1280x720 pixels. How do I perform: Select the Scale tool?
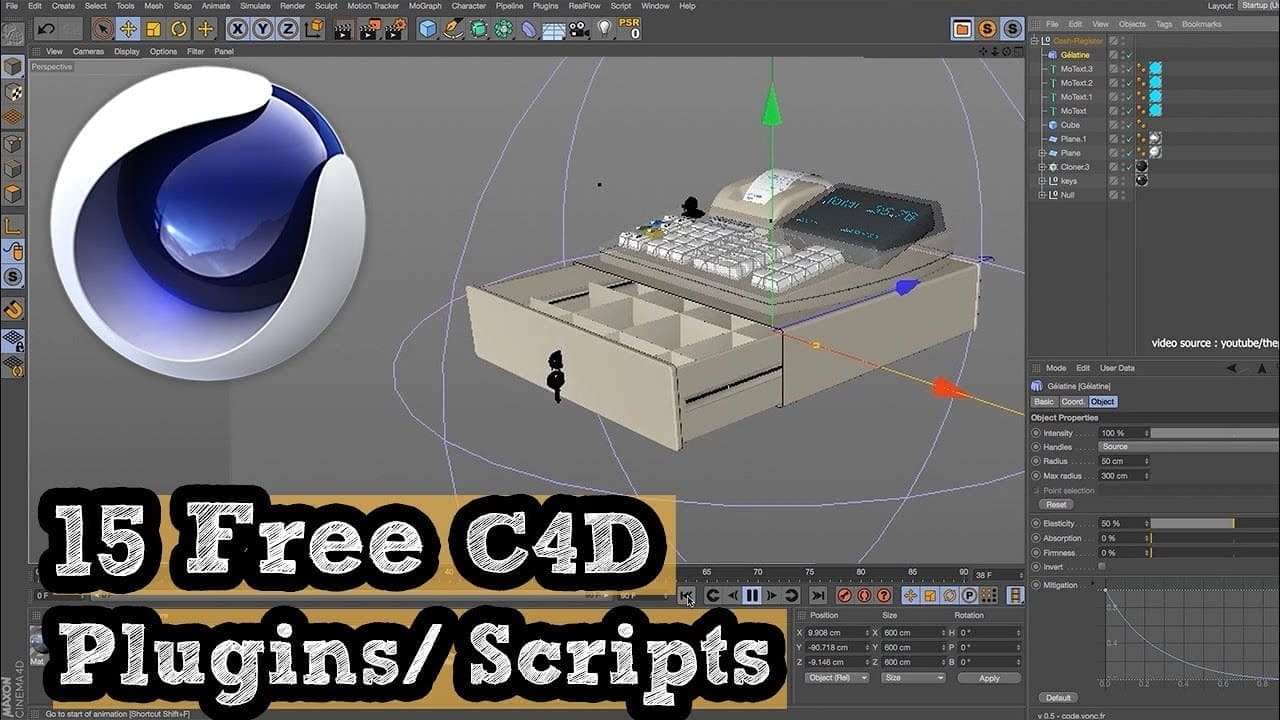[152, 30]
